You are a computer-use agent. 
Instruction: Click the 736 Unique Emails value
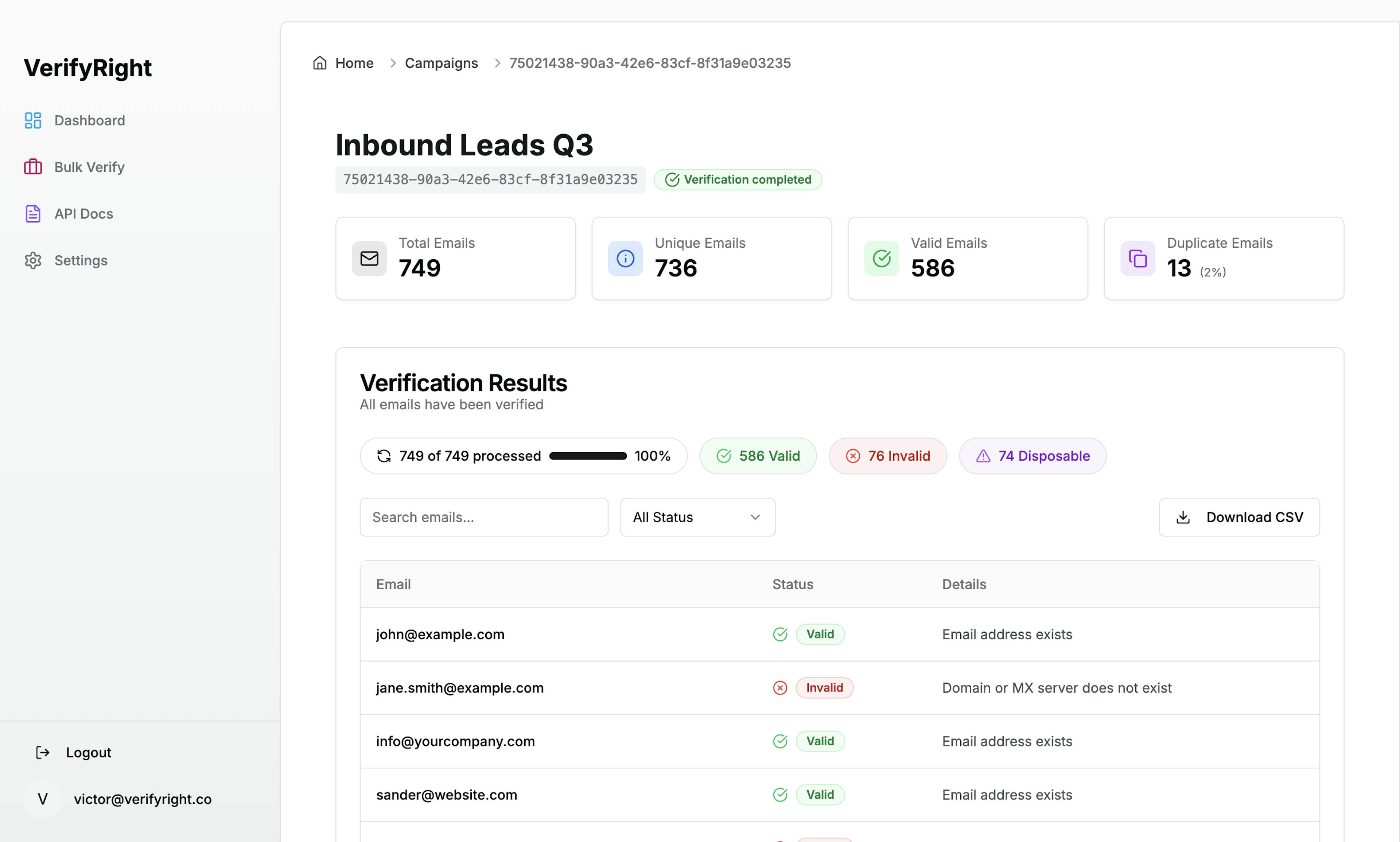coord(676,268)
